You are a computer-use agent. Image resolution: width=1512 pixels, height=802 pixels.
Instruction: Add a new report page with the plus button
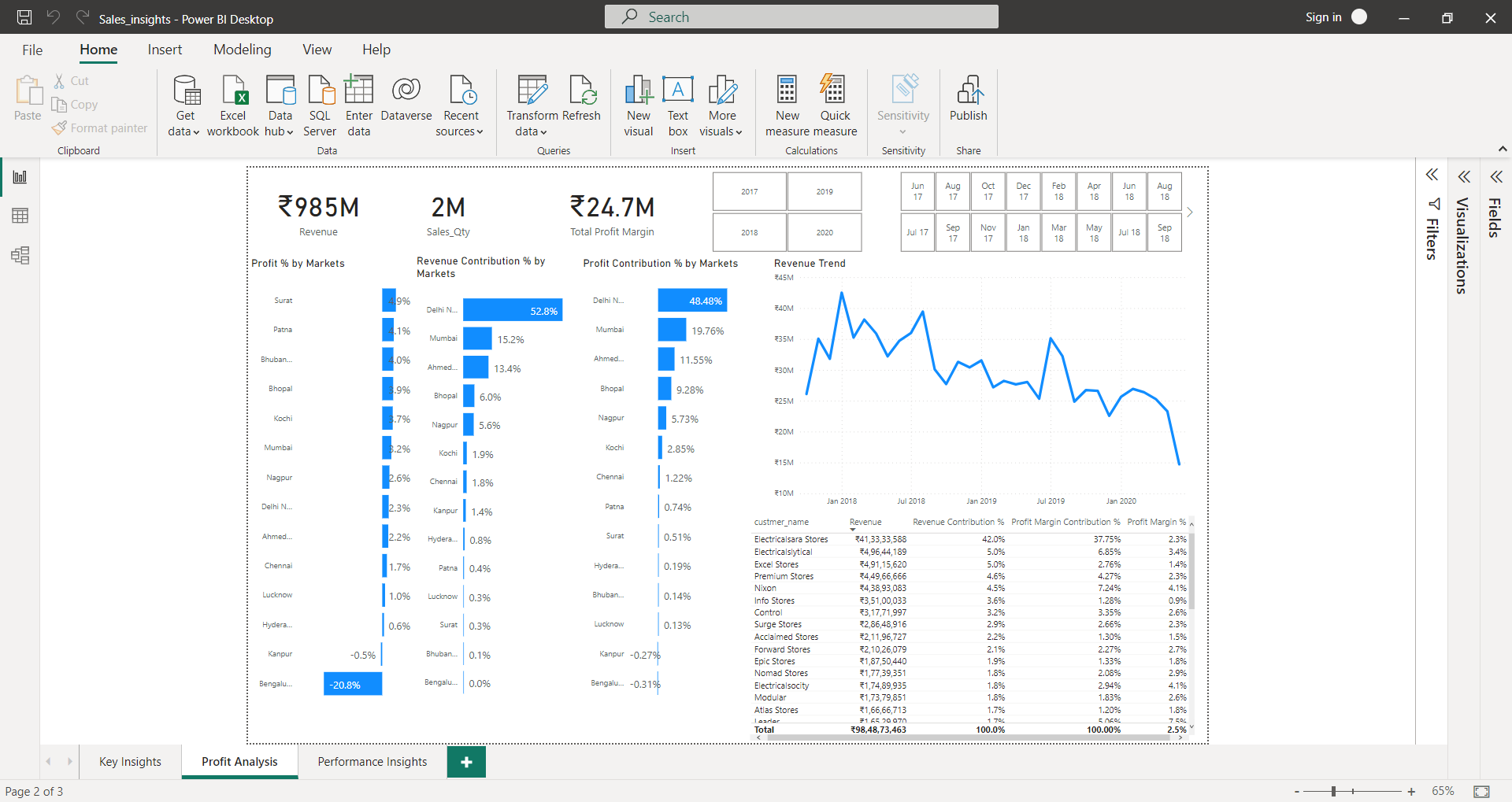coord(466,761)
